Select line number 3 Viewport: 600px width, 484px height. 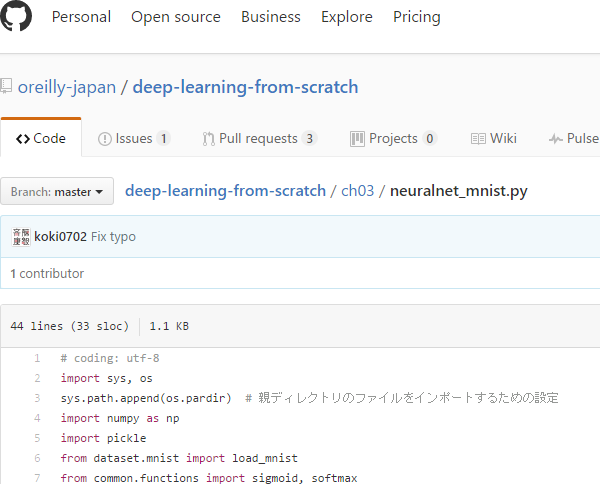[x=37, y=398]
